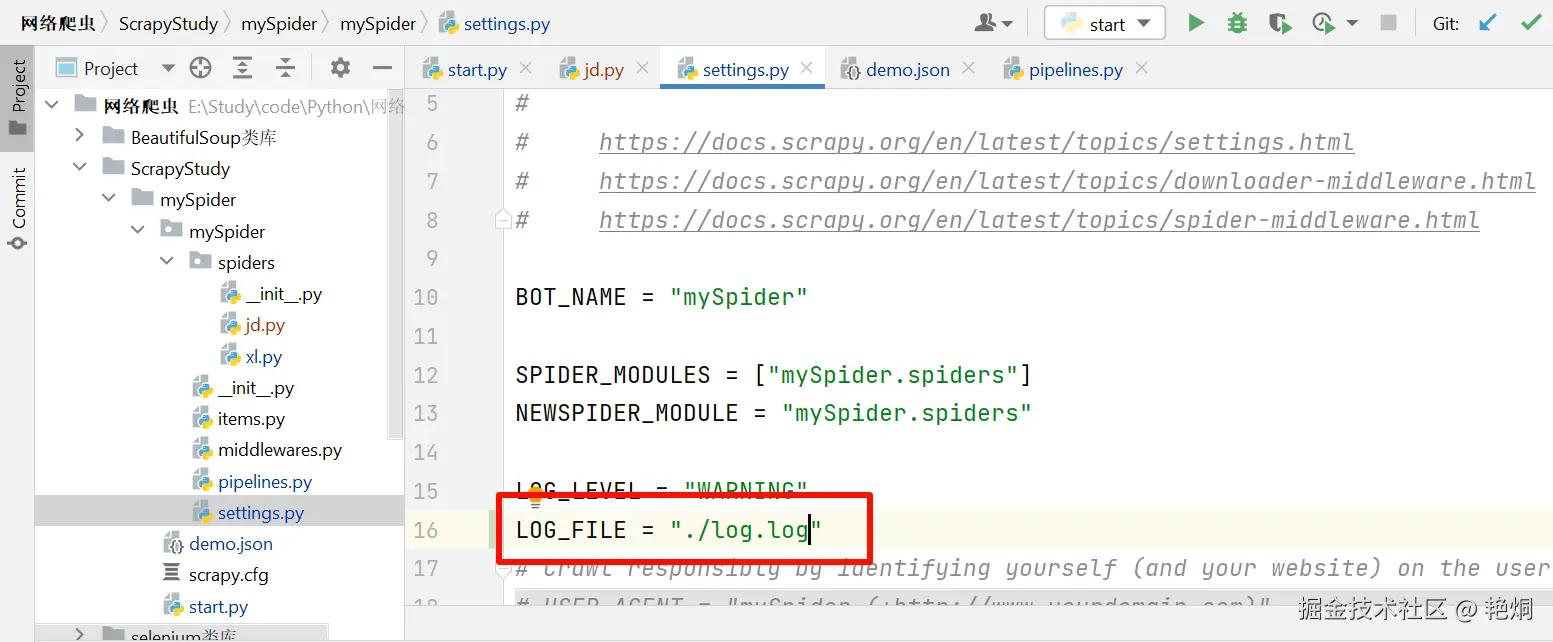1553x642 pixels.
Task: Click the Project tree vertical scrollbar
Action: click(x=397, y=265)
